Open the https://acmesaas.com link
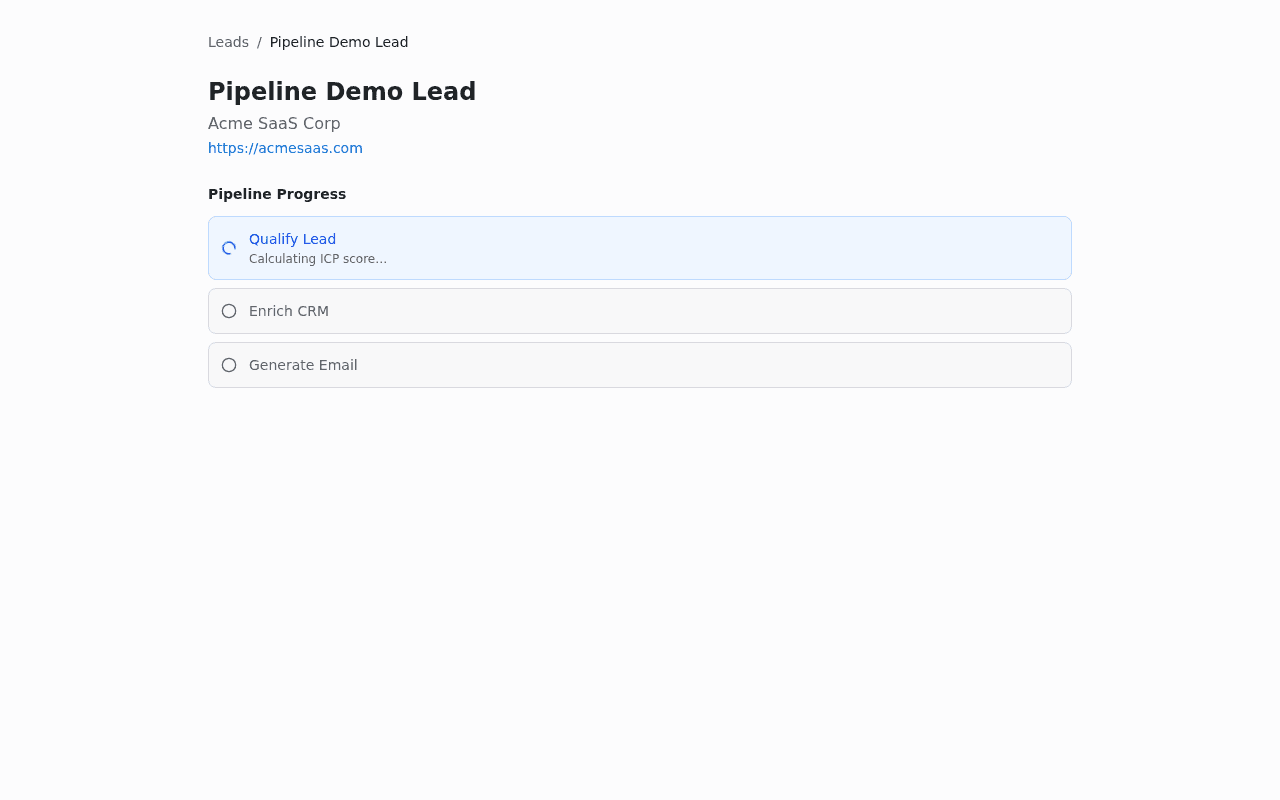Viewport: 1280px width, 800px height. (x=285, y=147)
